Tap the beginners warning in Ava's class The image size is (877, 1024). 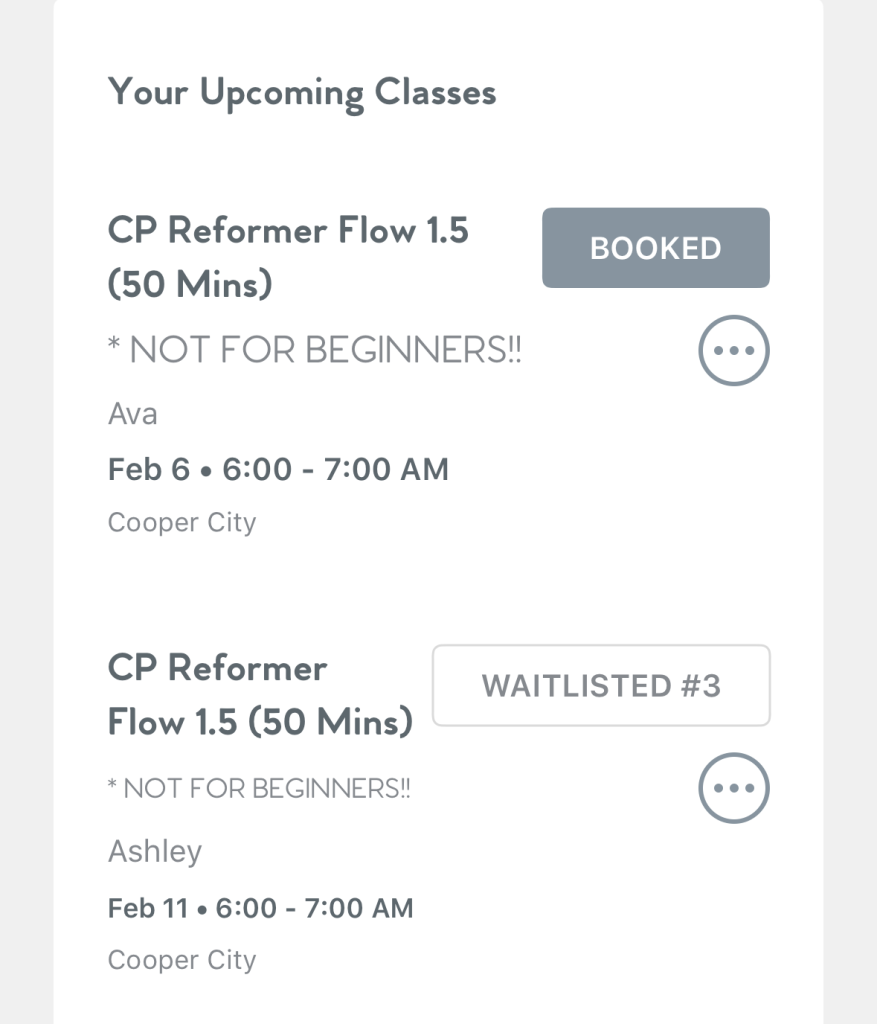(x=314, y=351)
